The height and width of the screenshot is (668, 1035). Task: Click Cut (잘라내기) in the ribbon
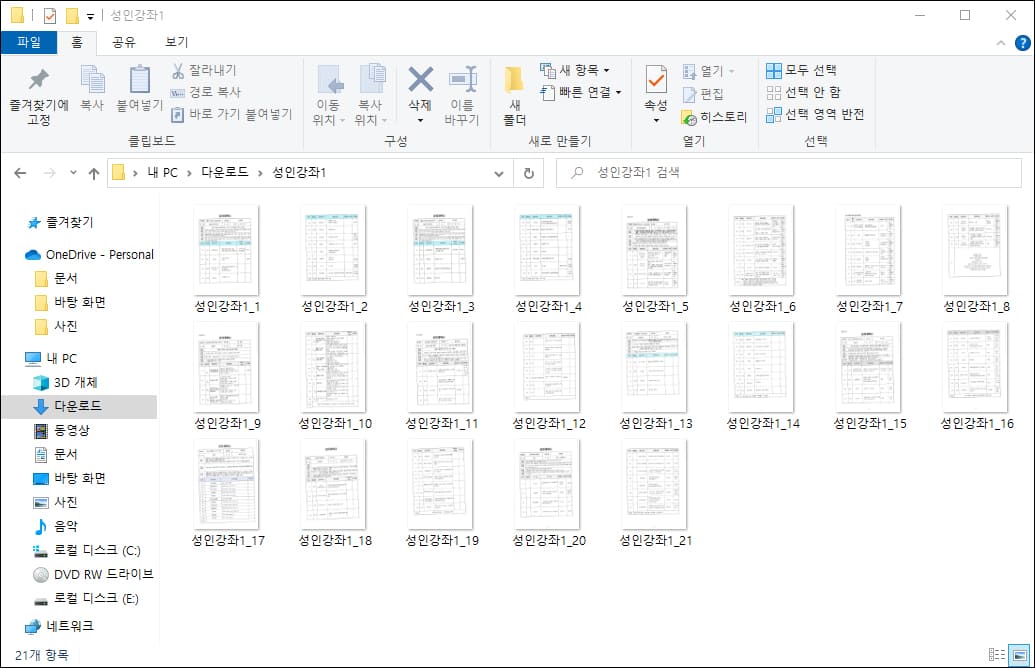pyautogui.click(x=203, y=70)
